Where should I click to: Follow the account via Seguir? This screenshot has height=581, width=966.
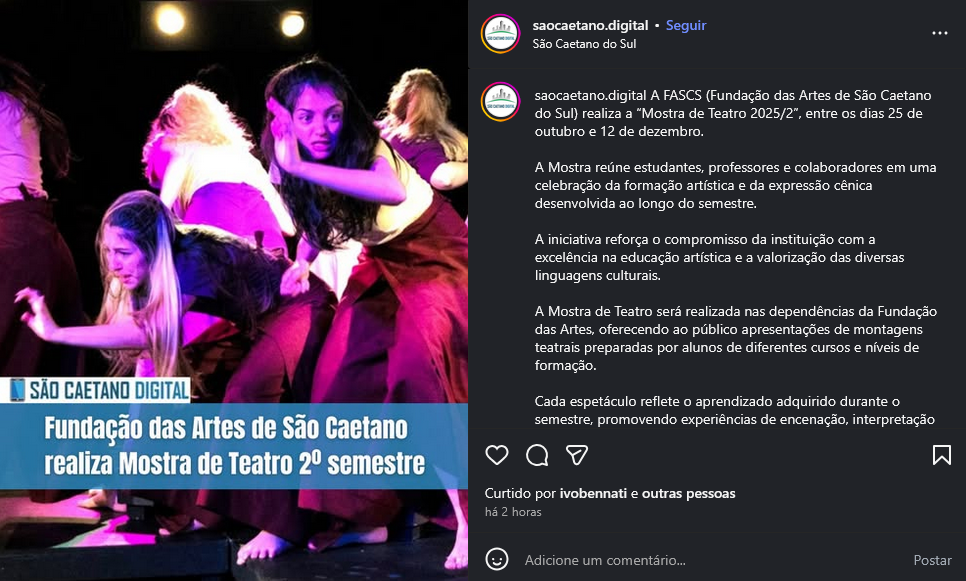coord(686,25)
